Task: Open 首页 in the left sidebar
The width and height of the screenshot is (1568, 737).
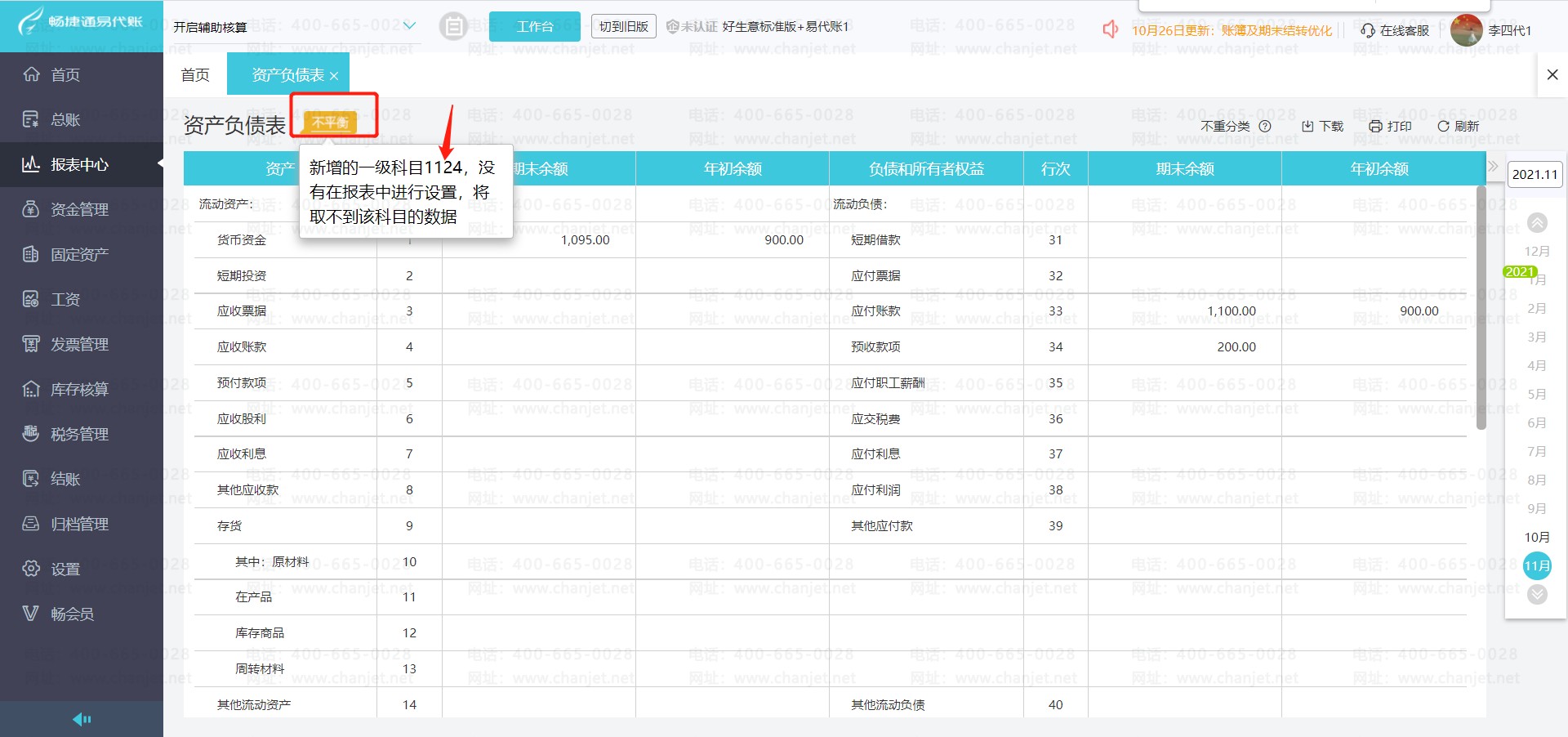Action: (82, 74)
